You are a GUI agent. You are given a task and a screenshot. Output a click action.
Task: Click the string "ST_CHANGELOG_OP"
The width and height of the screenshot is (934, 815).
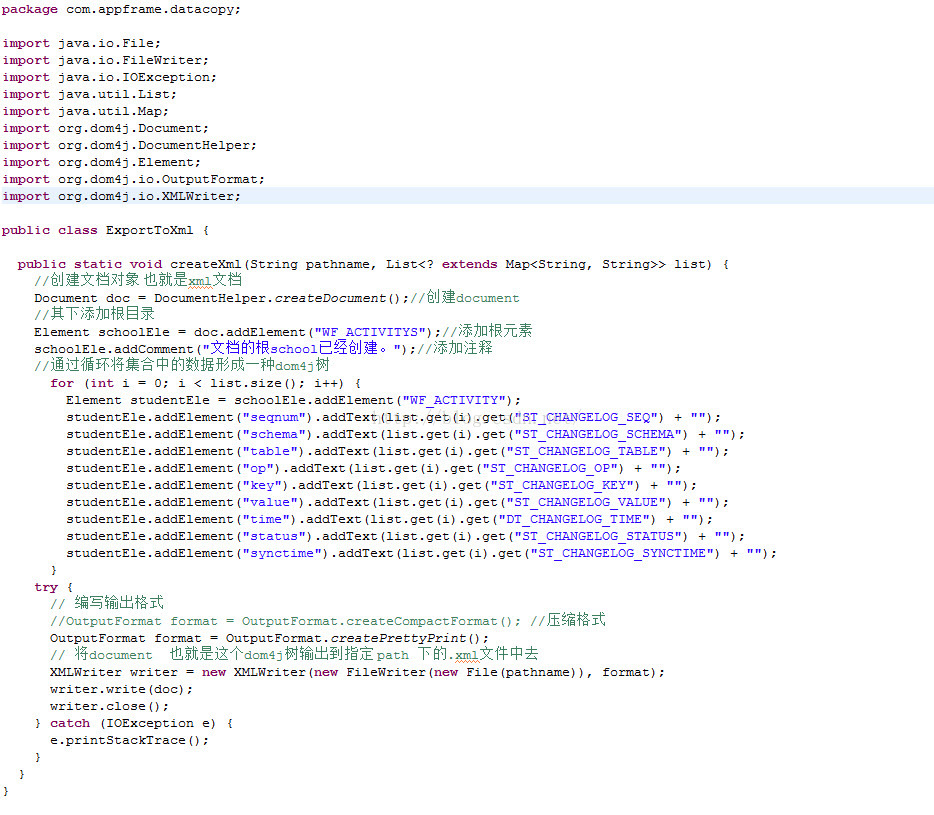pyautogui.click(x=550, y=468)
